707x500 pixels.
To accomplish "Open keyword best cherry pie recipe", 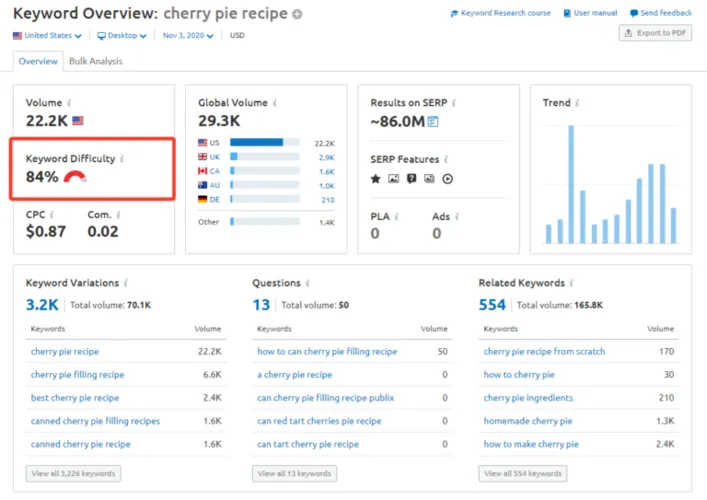I will [x=75, y=398].
